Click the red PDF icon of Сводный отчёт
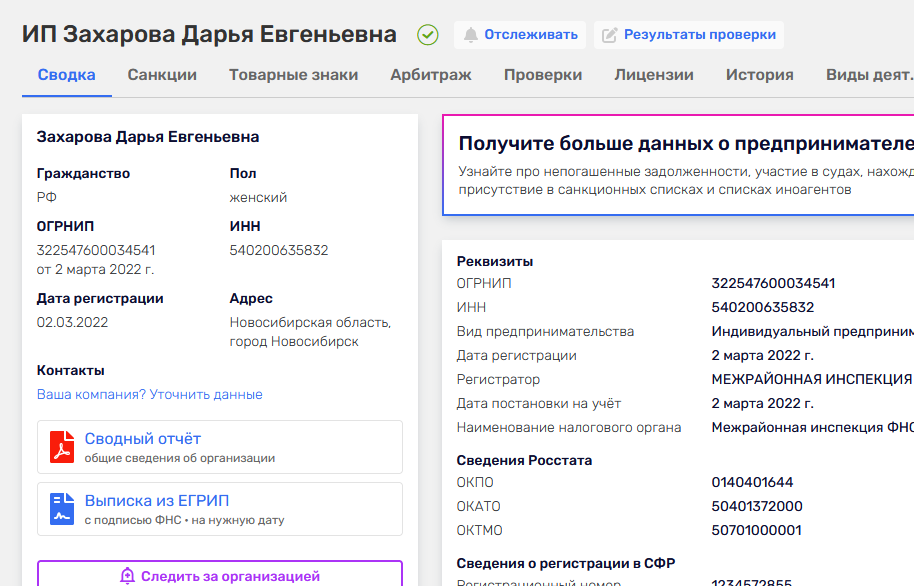This screenshot has width=914, height=586. [62, 447]
